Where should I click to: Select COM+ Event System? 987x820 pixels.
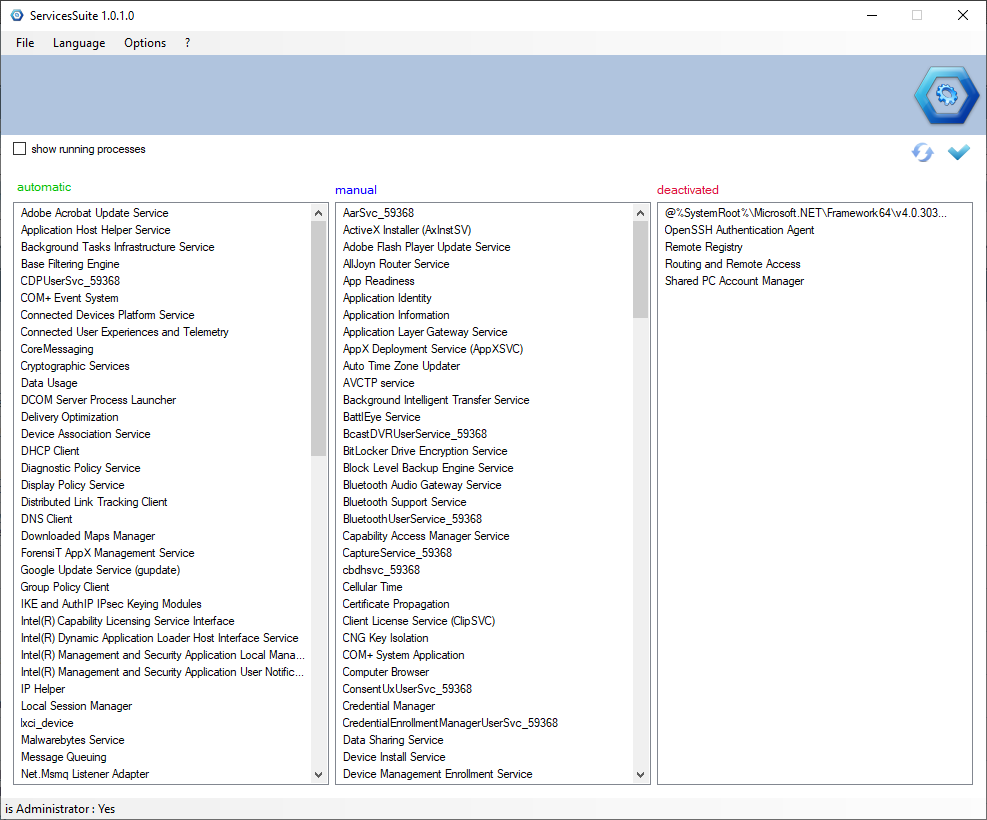tap(69, 298)
